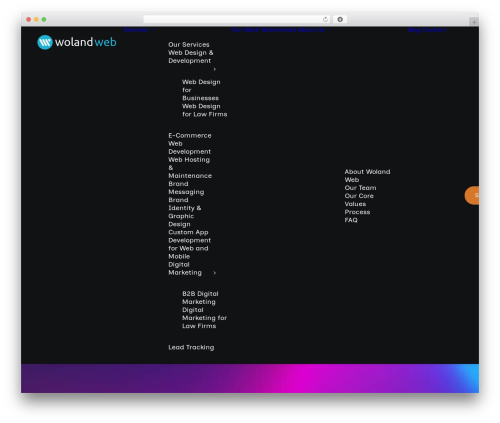Open About Us top menu
This screenshot has width=500, height=423.
[311, 30]
